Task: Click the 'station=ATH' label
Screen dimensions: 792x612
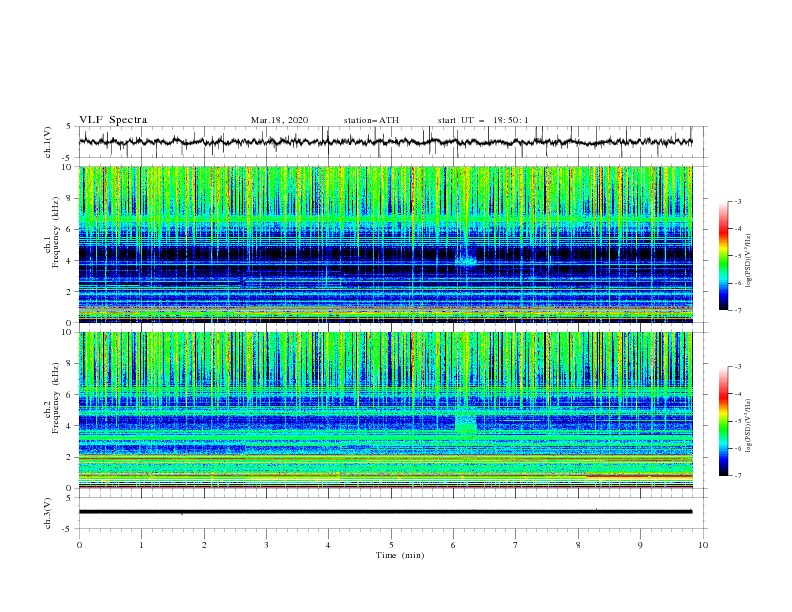Action: (x=371, y=120)
